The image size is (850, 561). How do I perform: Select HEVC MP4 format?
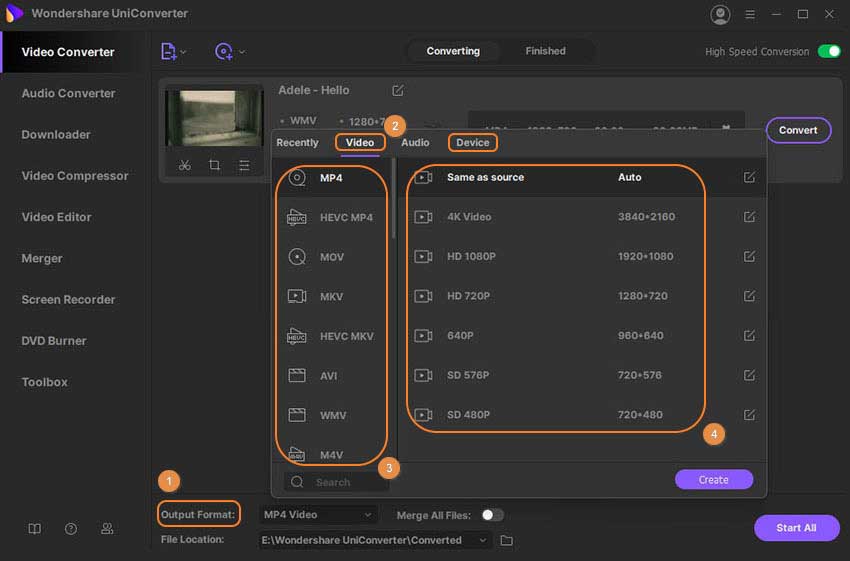(332, 217)
